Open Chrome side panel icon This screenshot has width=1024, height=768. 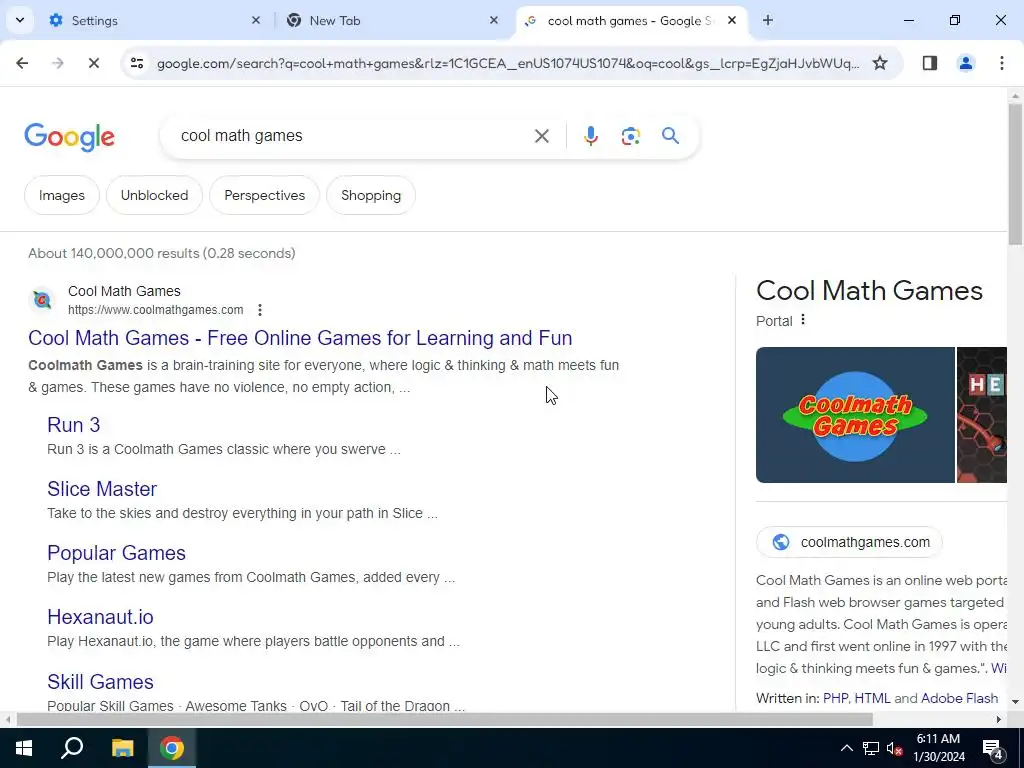point(929,63)
